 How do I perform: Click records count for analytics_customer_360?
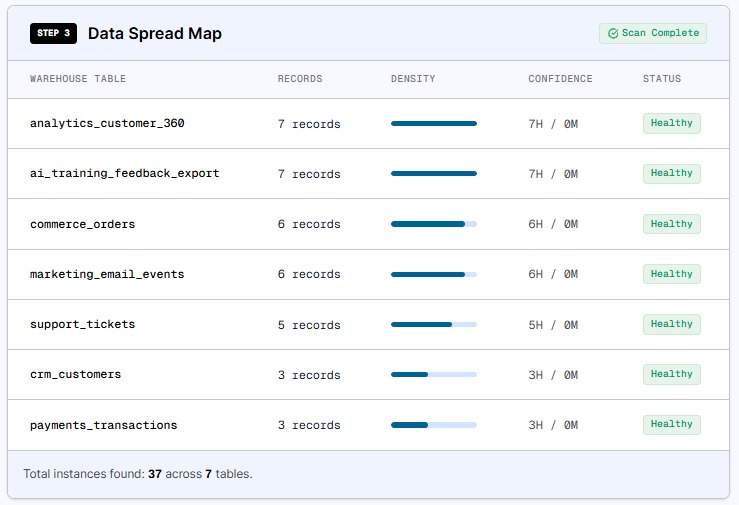pyautogui.click(x=309, y=124)
